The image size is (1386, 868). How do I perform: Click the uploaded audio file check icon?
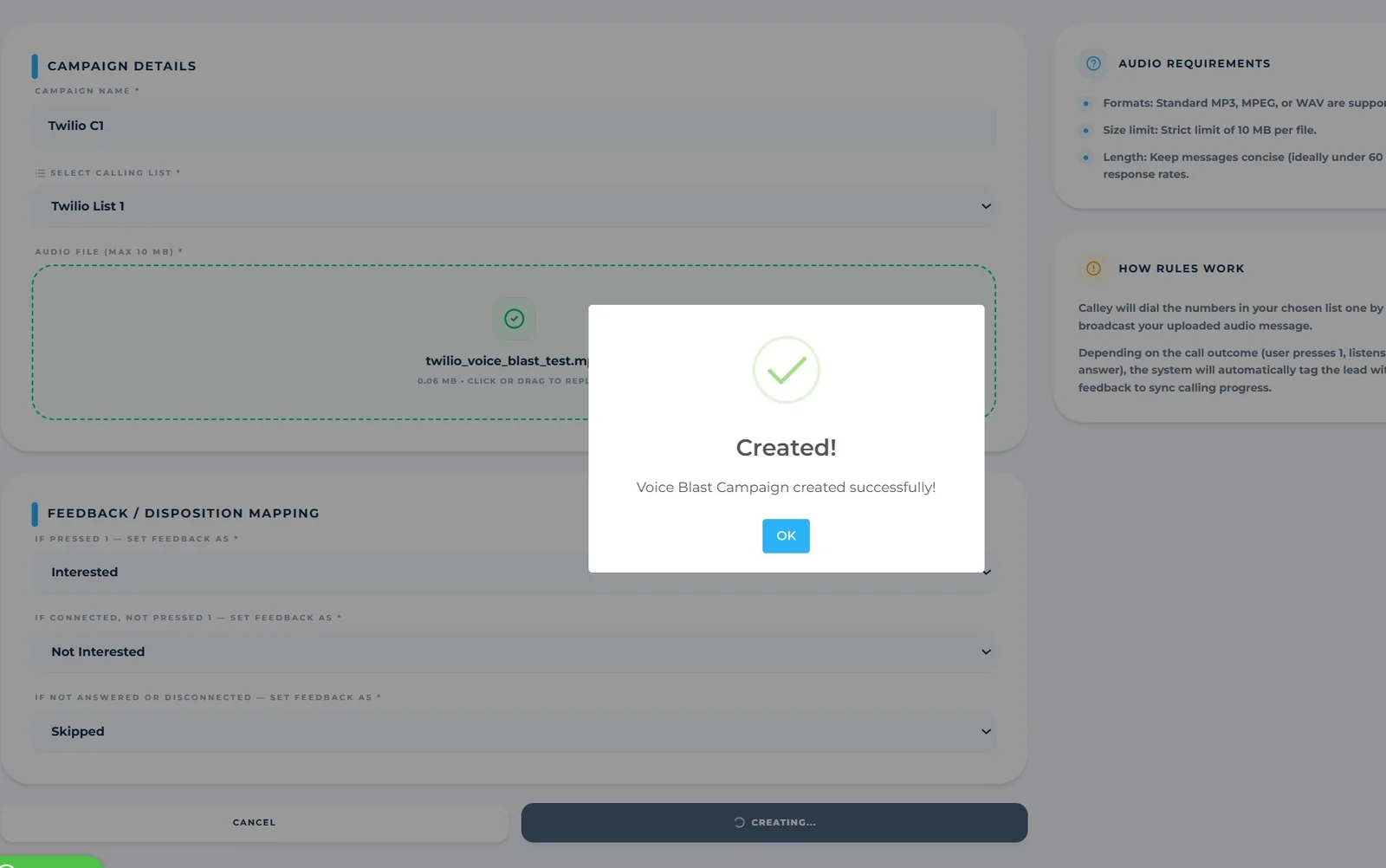514,319
